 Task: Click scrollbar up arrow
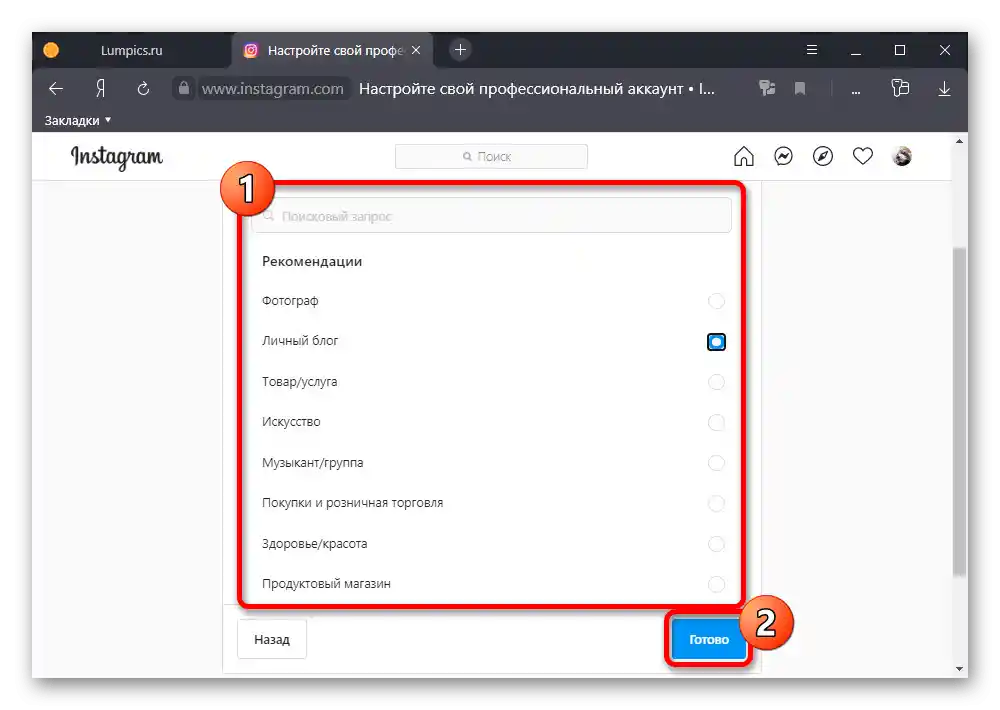tap(959, 141)
